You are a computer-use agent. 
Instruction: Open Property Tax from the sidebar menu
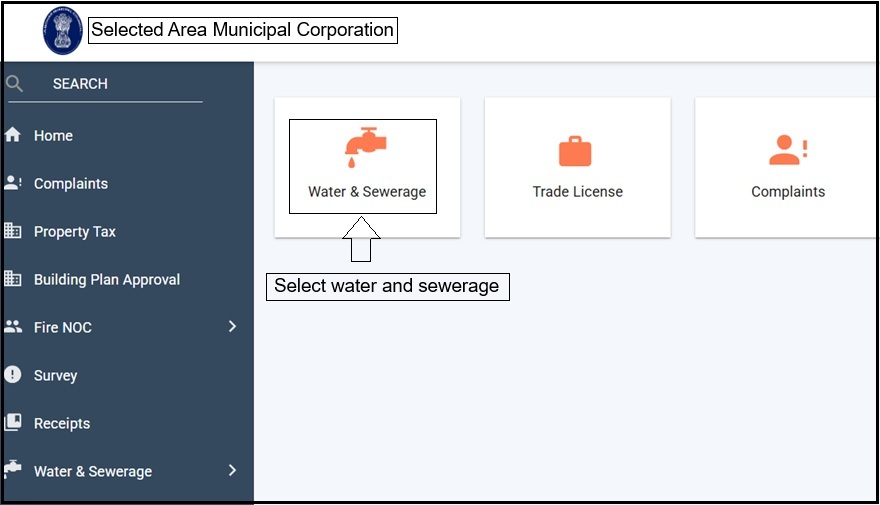click(x=75, y=231)
